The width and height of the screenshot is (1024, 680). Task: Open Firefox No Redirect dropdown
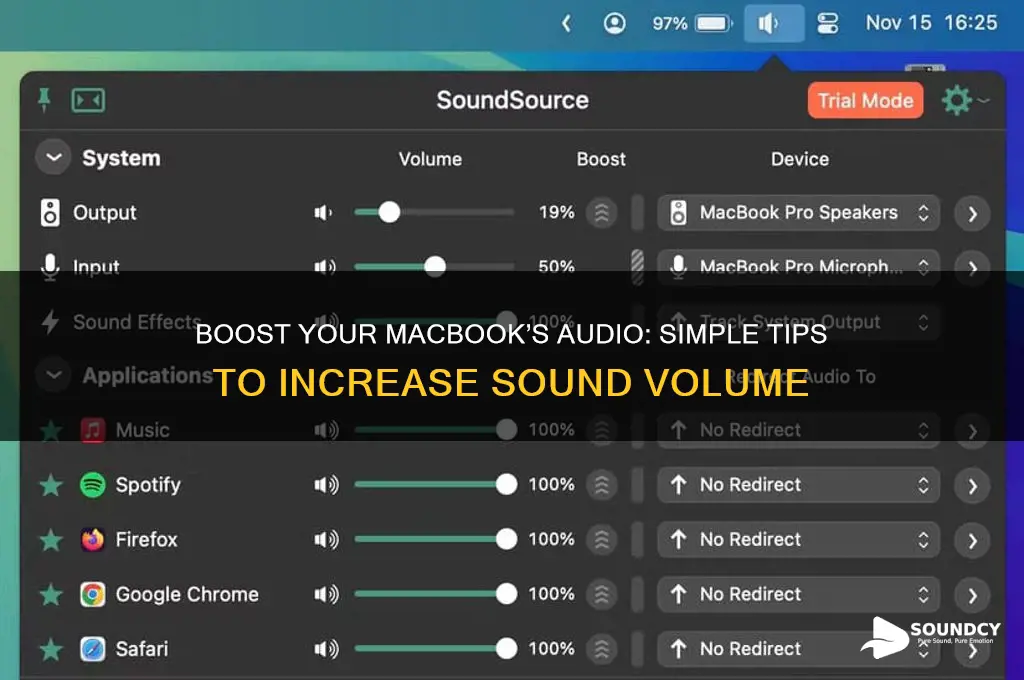798,540
